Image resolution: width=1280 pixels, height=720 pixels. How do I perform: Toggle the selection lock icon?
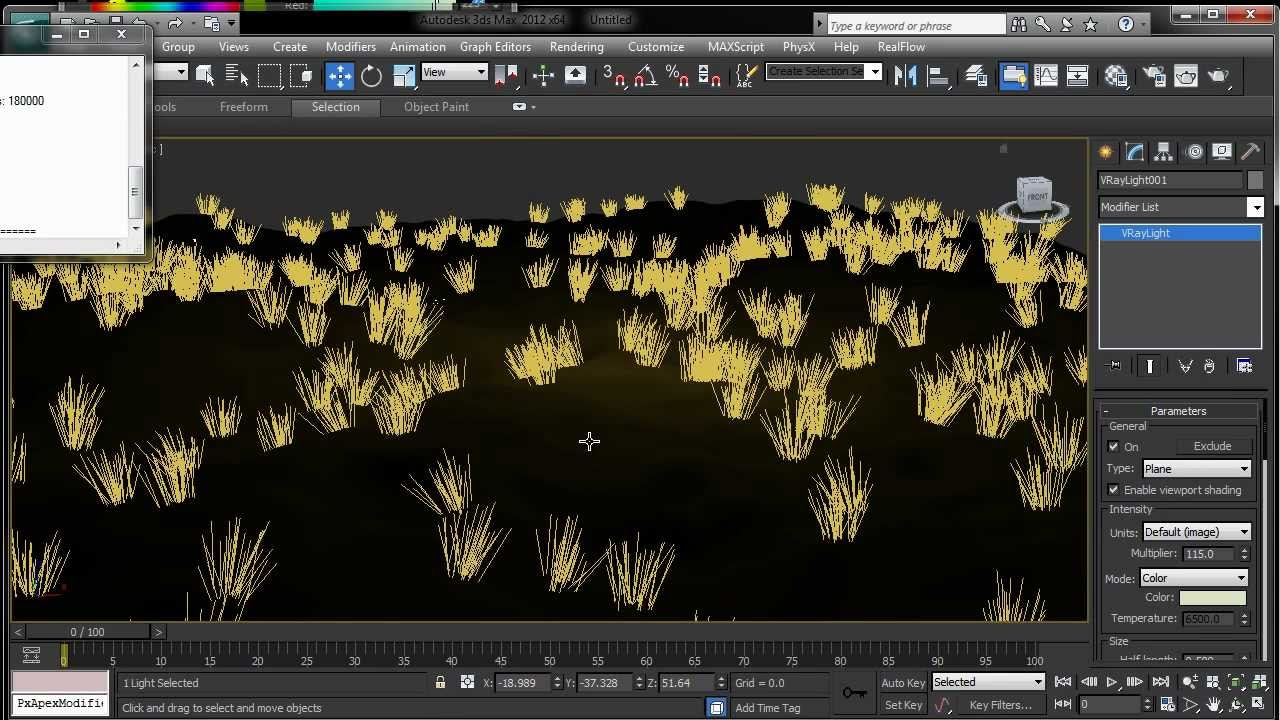click(x=440, y=683)
